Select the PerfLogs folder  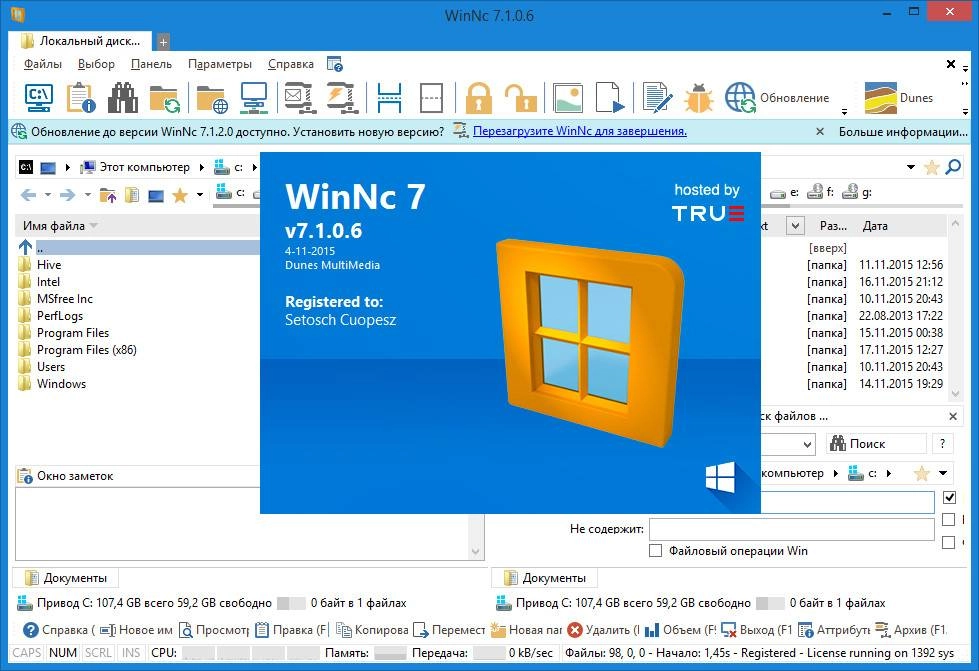pyautogui.click(x=59, y=316)
